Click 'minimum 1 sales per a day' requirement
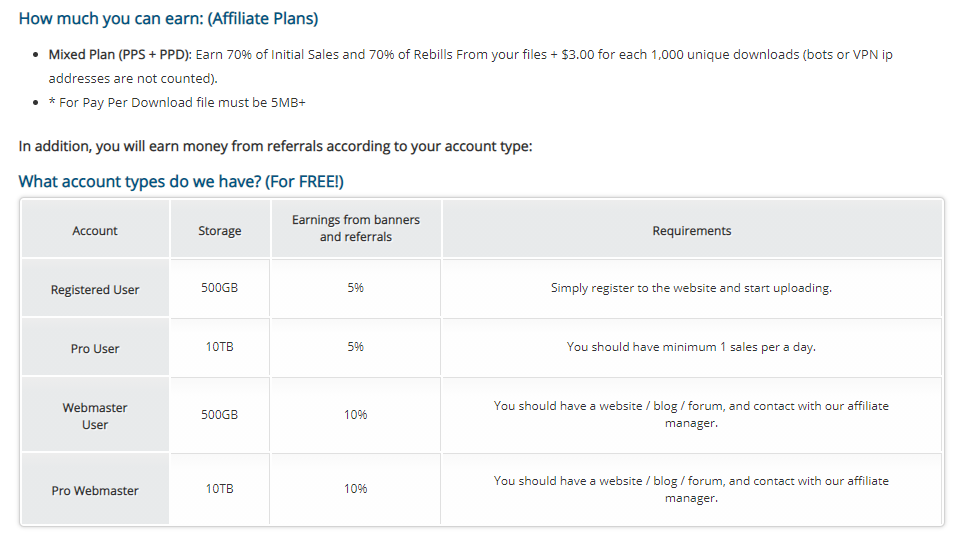The image size is (969, 543). point(691,347)
